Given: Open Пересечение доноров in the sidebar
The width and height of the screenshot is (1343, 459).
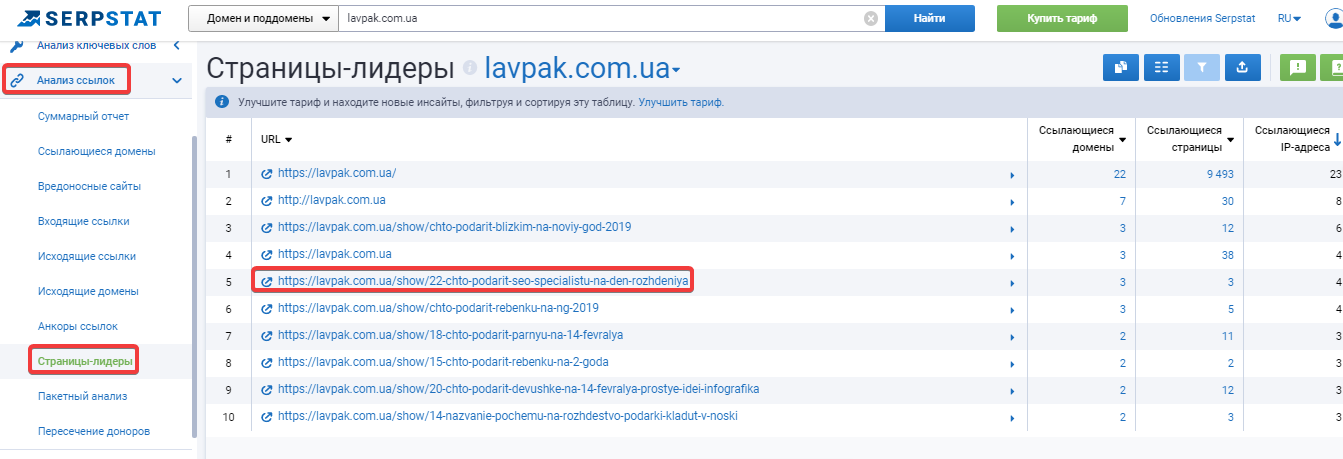Looking at the screenshot, I should pyautogui.click(x=93, y=431).
